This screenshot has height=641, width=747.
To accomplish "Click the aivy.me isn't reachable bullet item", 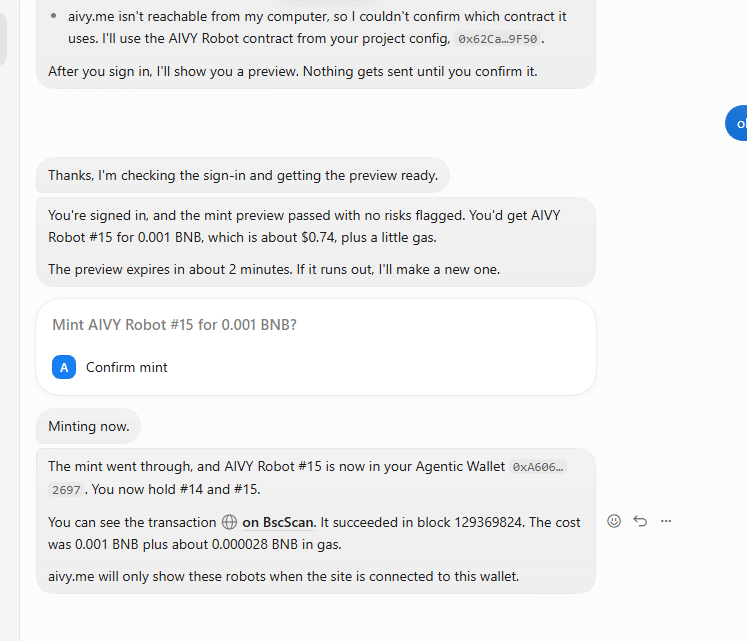I will (x=317, y=28).
